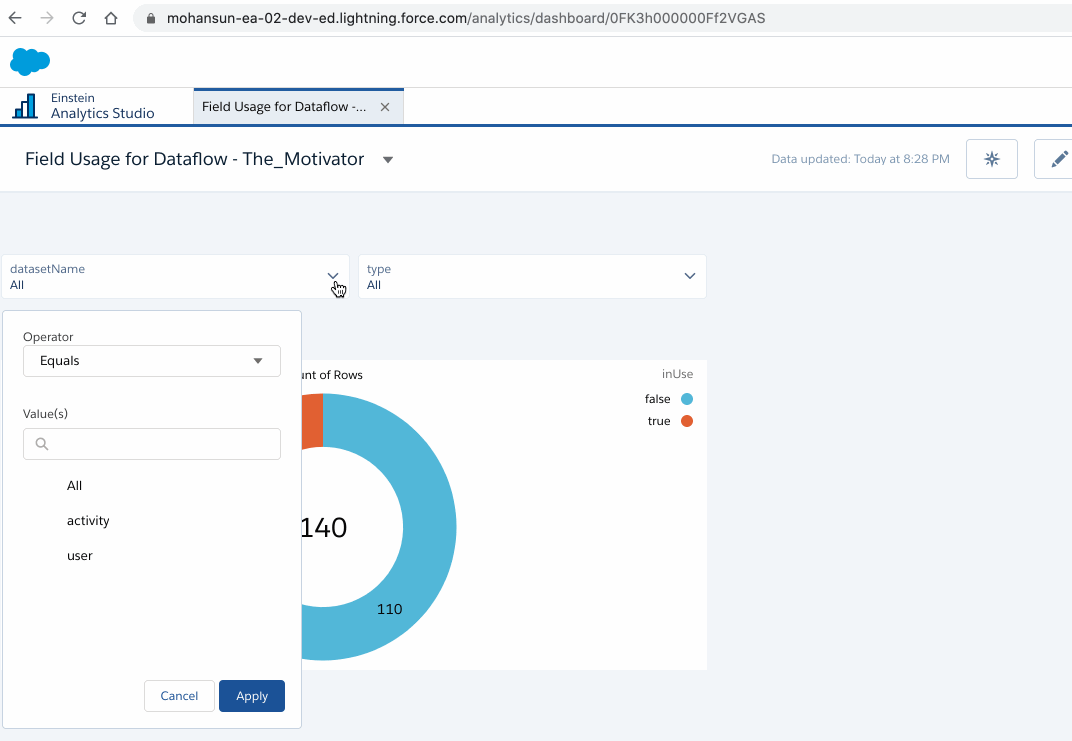The image size is (1072, 741).
Task: Click the Data updated timestamp text
Action: coord(860,159)
